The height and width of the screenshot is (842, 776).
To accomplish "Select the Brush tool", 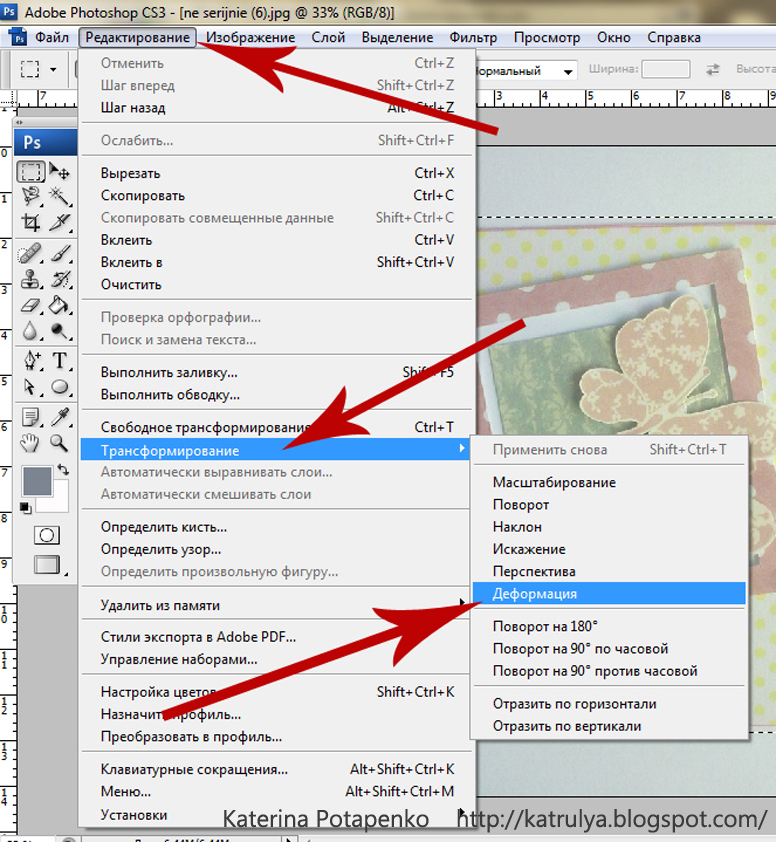I will coord(60,253).
